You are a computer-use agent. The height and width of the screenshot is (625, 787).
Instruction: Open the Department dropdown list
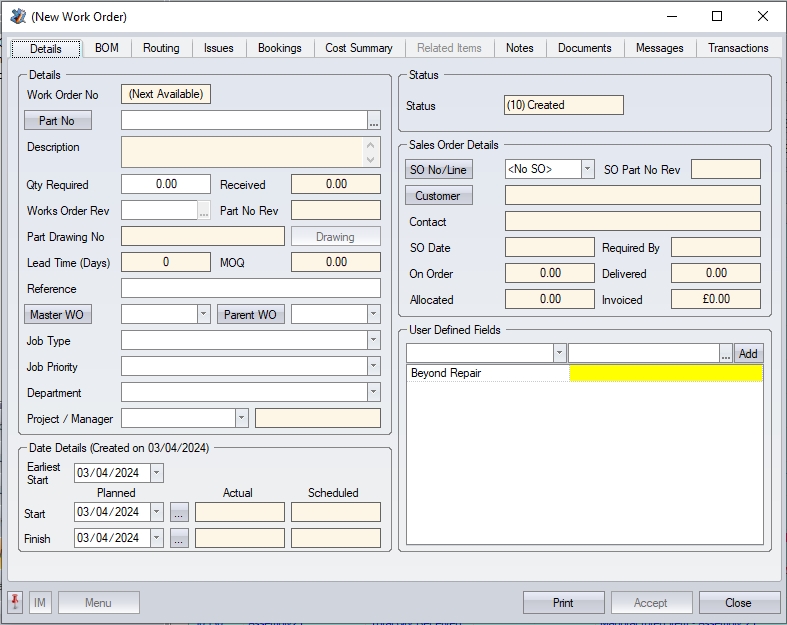(x=373, y=393)
